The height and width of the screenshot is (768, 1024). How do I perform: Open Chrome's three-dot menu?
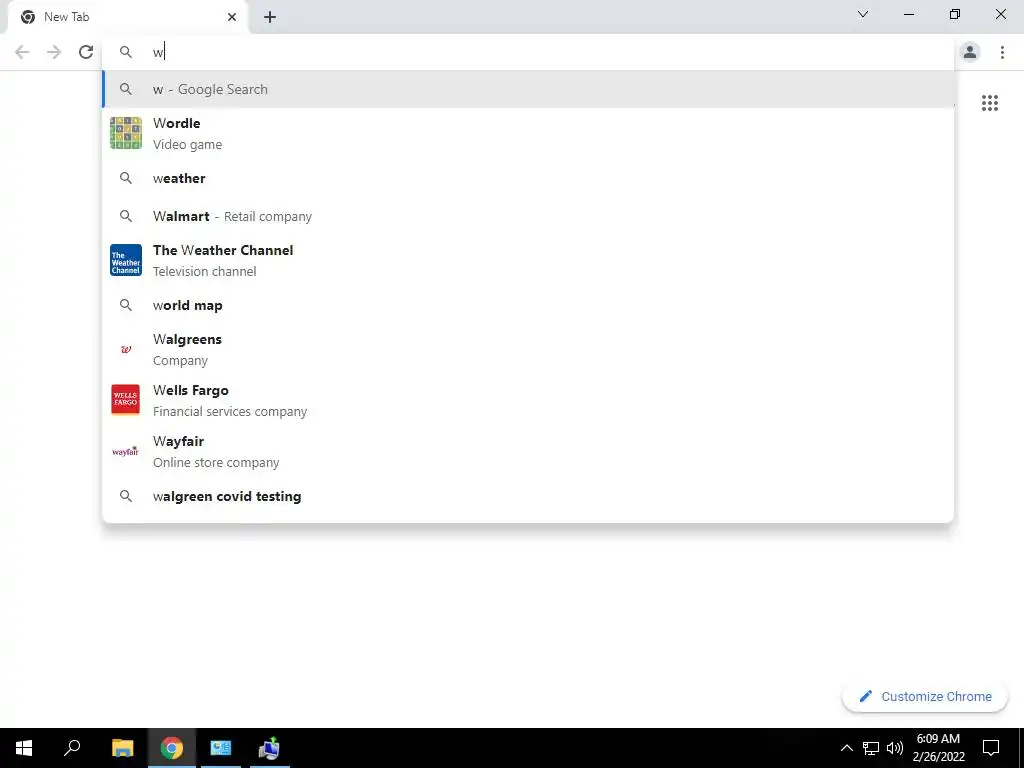1002,52
